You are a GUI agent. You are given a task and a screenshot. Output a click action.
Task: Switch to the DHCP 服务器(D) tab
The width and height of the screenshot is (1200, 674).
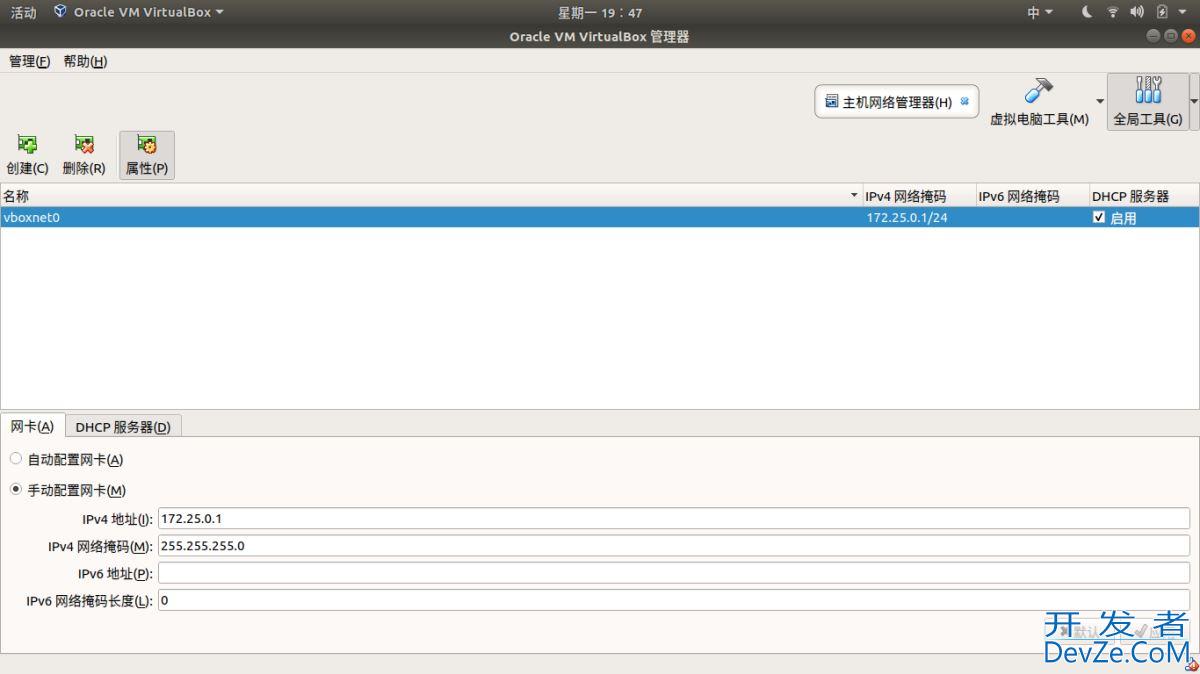[123, 427]
